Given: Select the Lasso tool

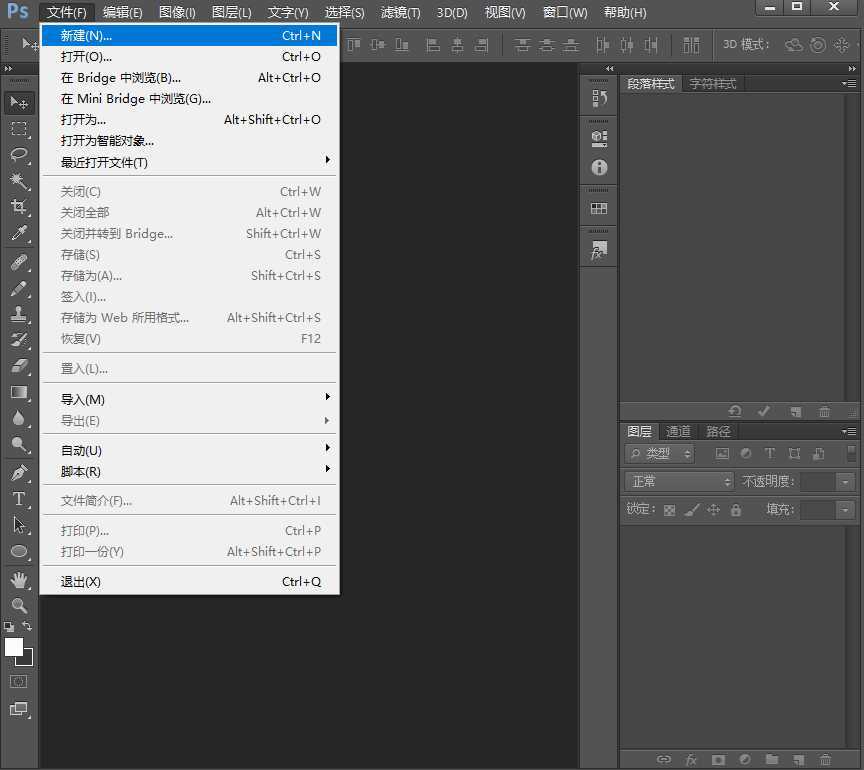Looking at the screenshot, I should [x=19, y=155].
